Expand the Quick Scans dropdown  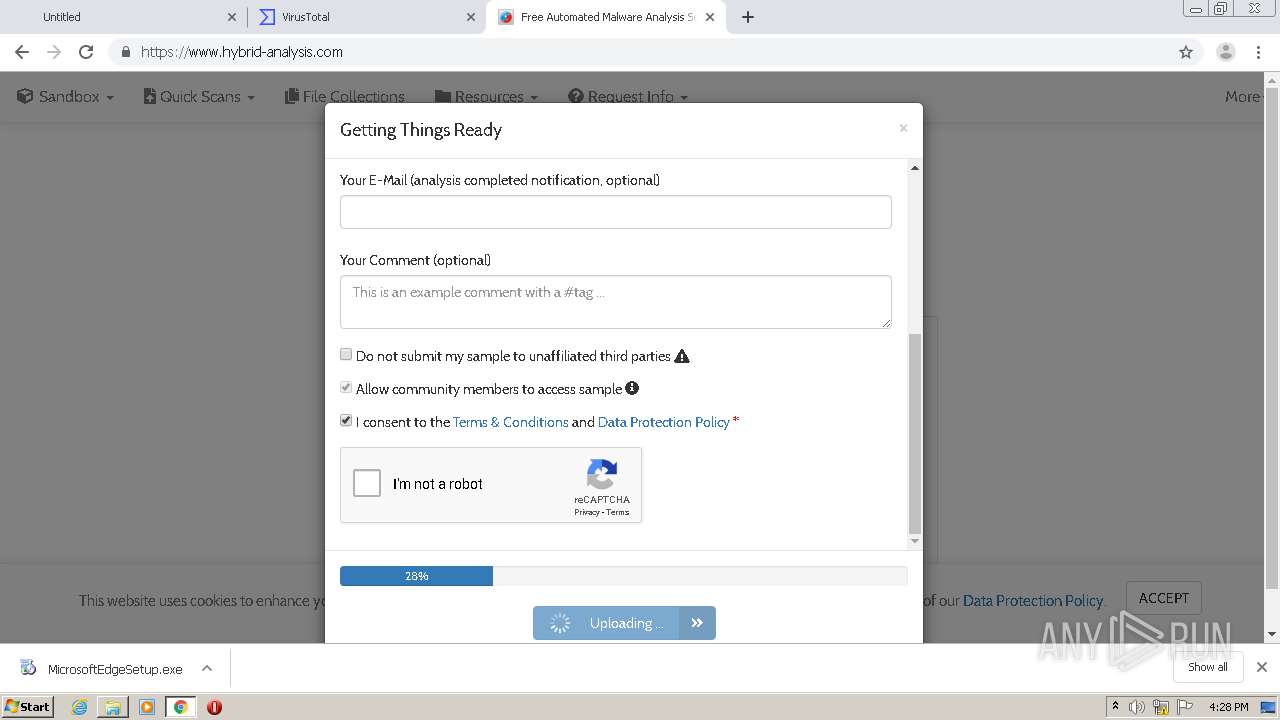coord(199,97)
